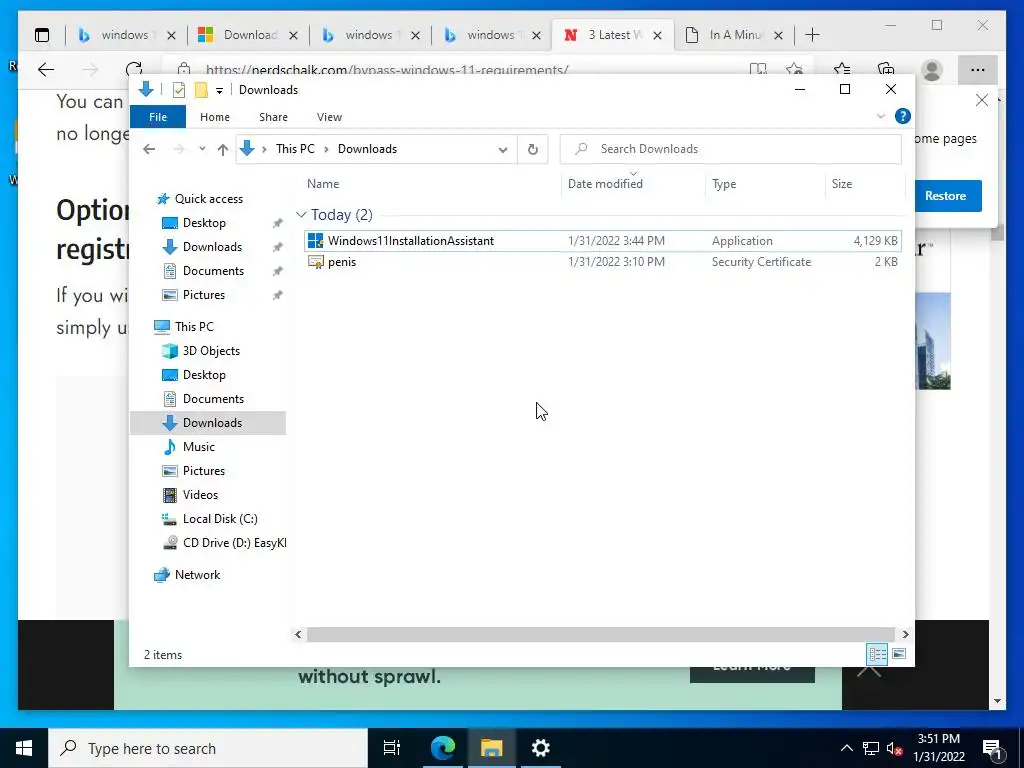This screenshot has height=768, width=1024.
Task: Click the Windows11InstallationAssistant application icon
Action: (x=315, y=241)
